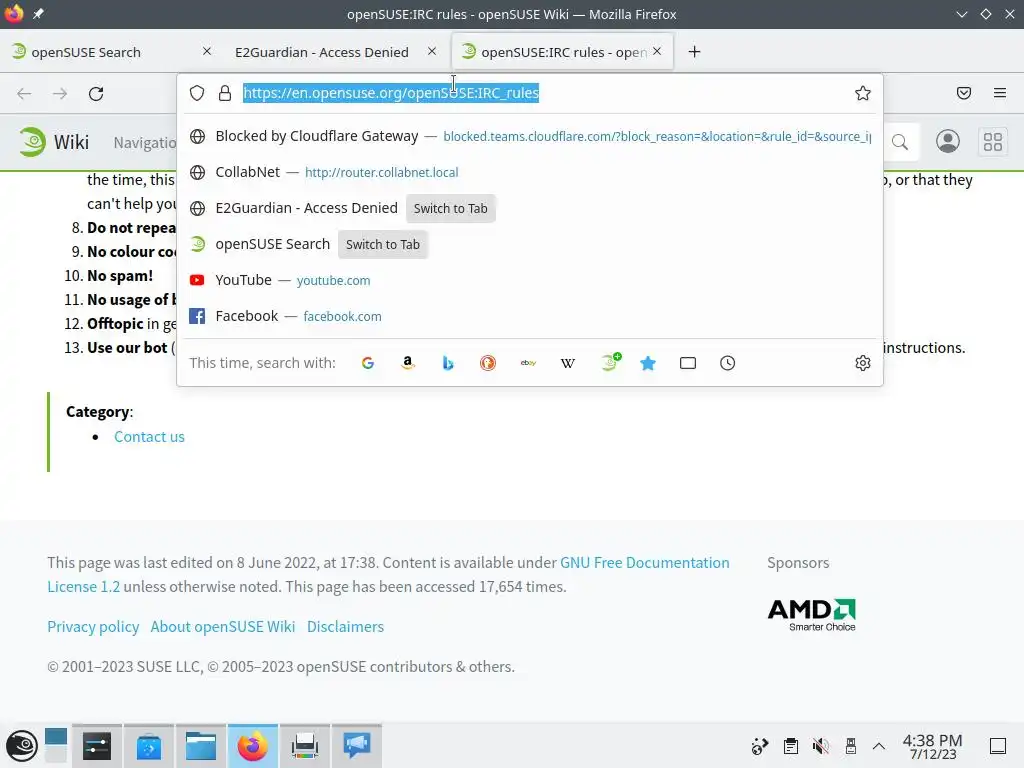Open the Wiki Navigation menu
1024x768 pixels.
pos(145,142)
